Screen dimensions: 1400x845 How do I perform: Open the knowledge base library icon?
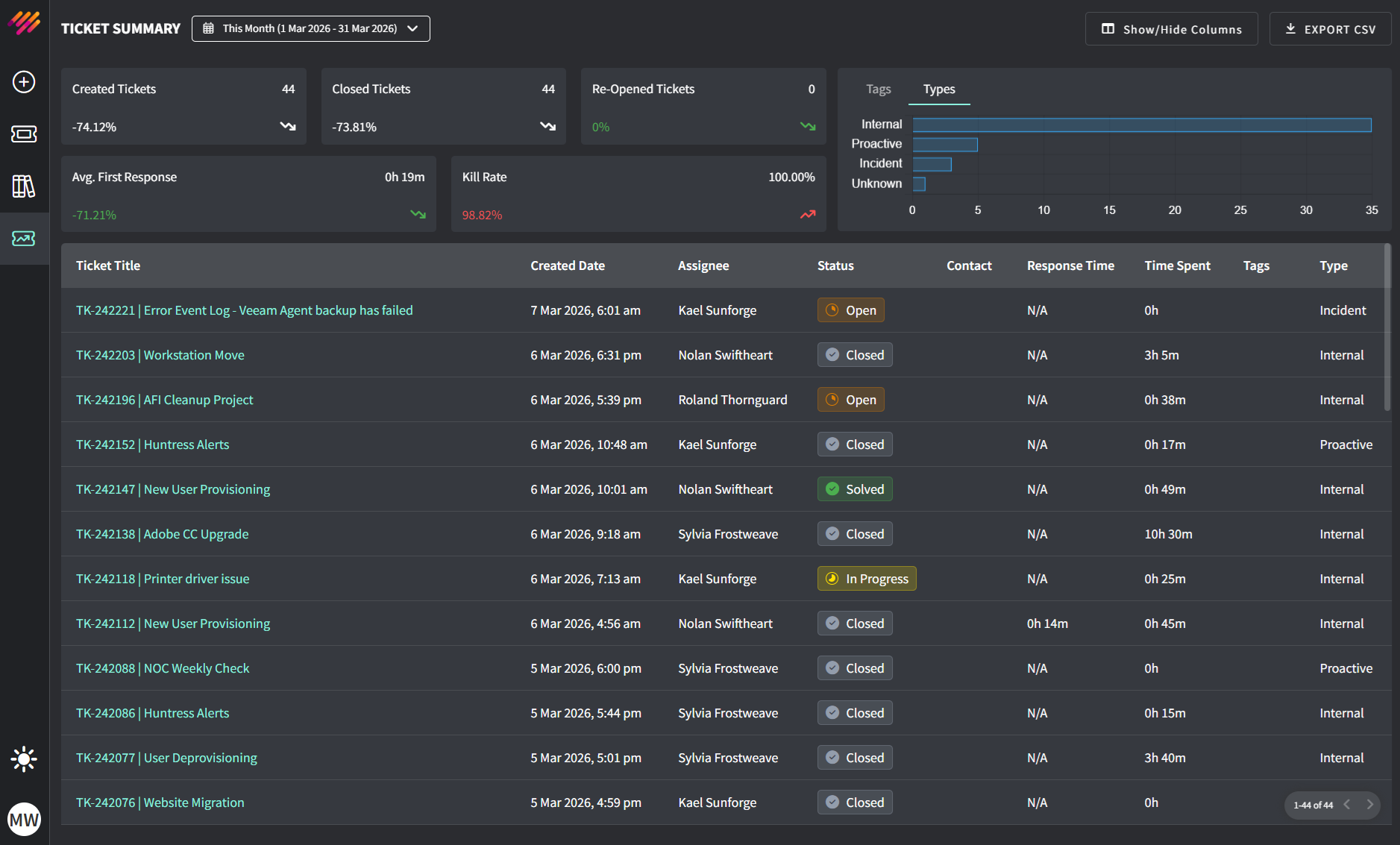pyautogui.click(x=24, y=186)
